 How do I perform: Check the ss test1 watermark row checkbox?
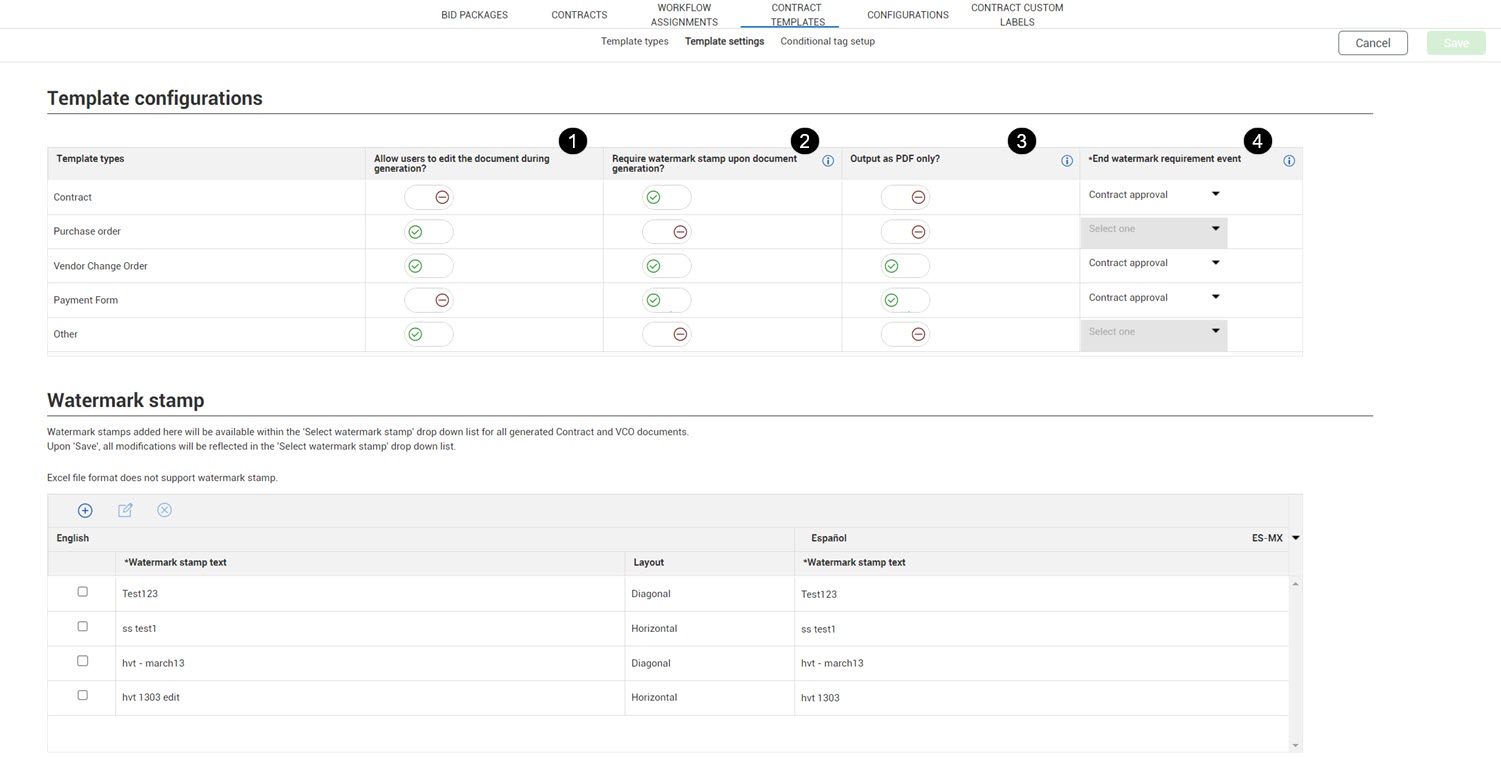point(83,627)
